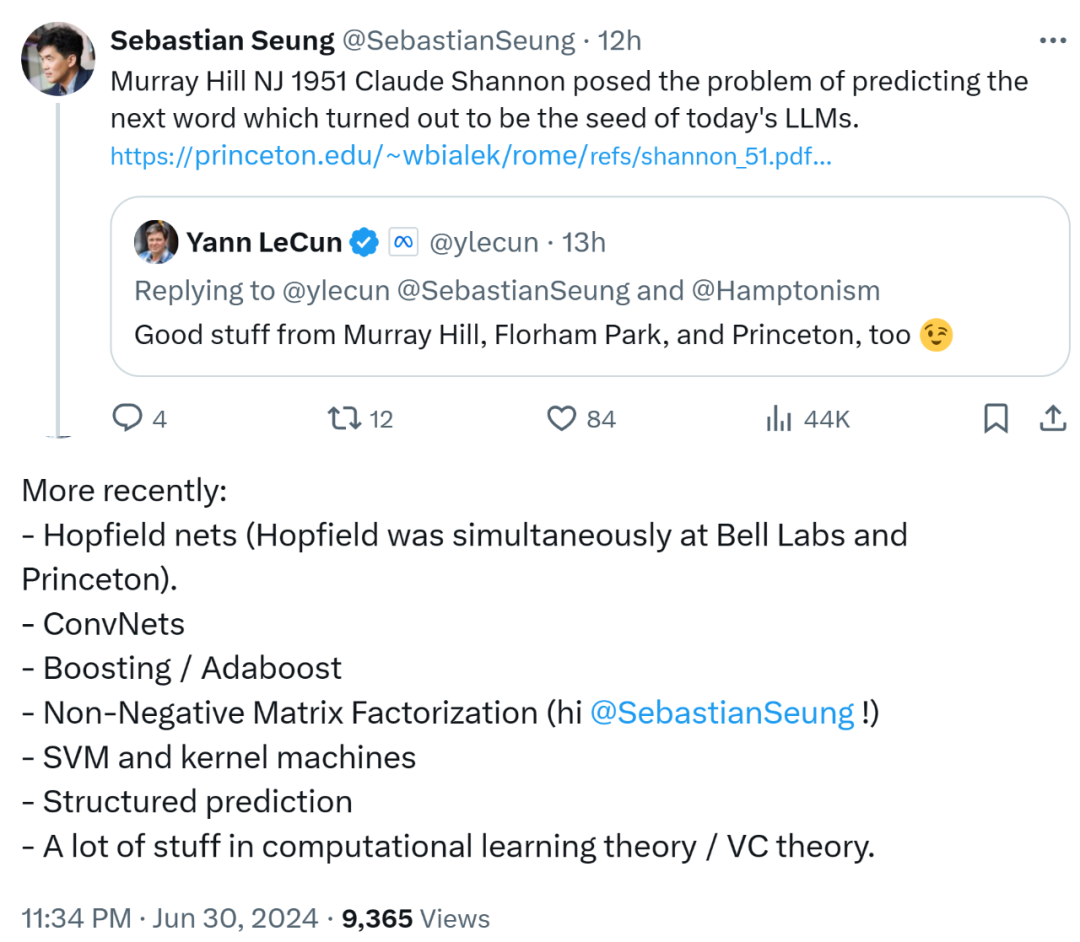Click the Meta affiliation badge icon
The height and width of the screenshot is (942, 1080).
[402, 242]
